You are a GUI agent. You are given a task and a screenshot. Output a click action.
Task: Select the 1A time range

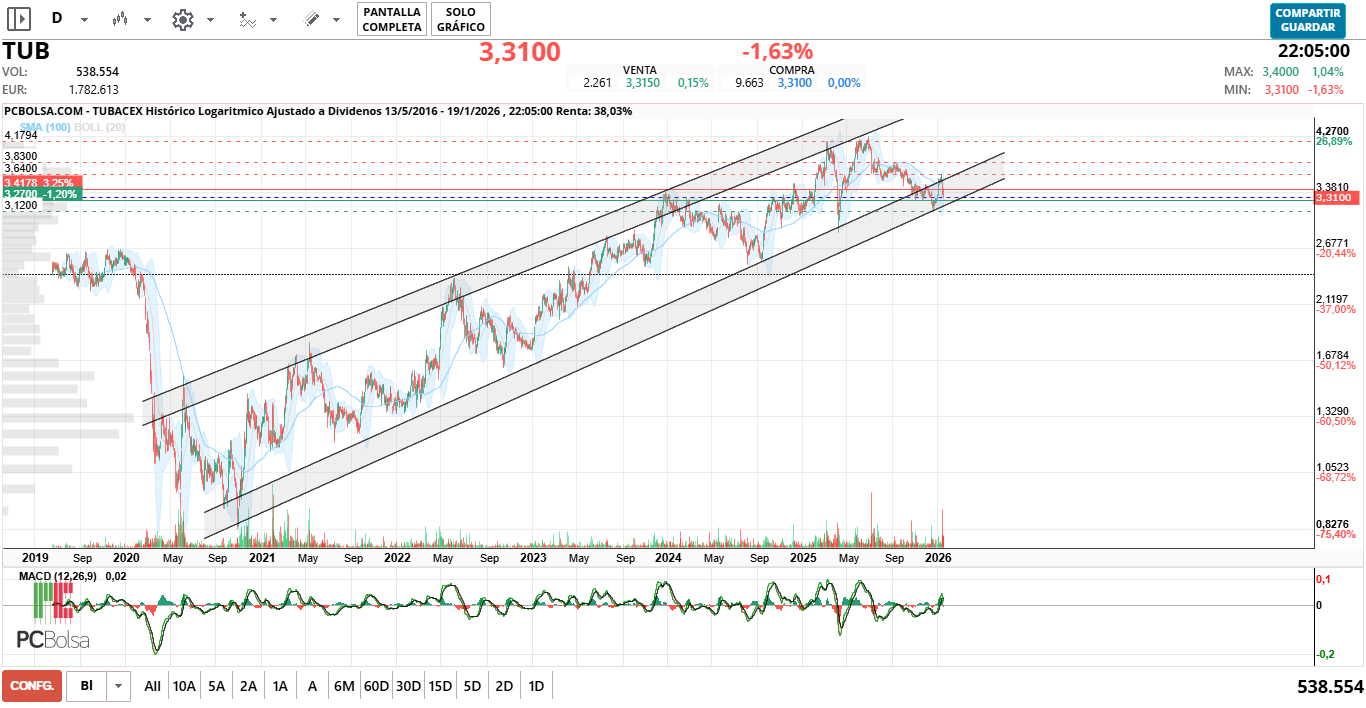click(x=280, y=686)
